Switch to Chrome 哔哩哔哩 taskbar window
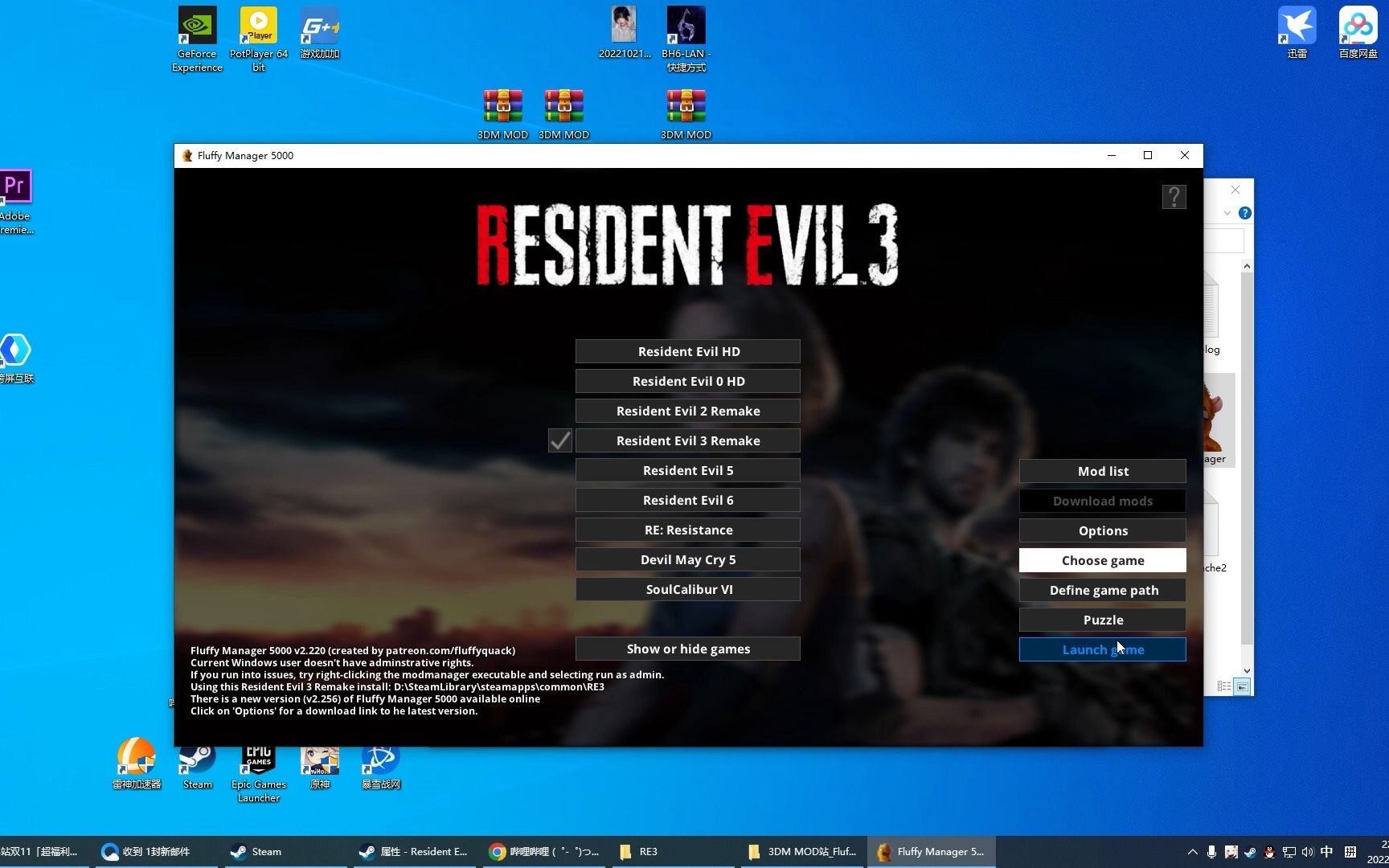 (x=544, y=852)
